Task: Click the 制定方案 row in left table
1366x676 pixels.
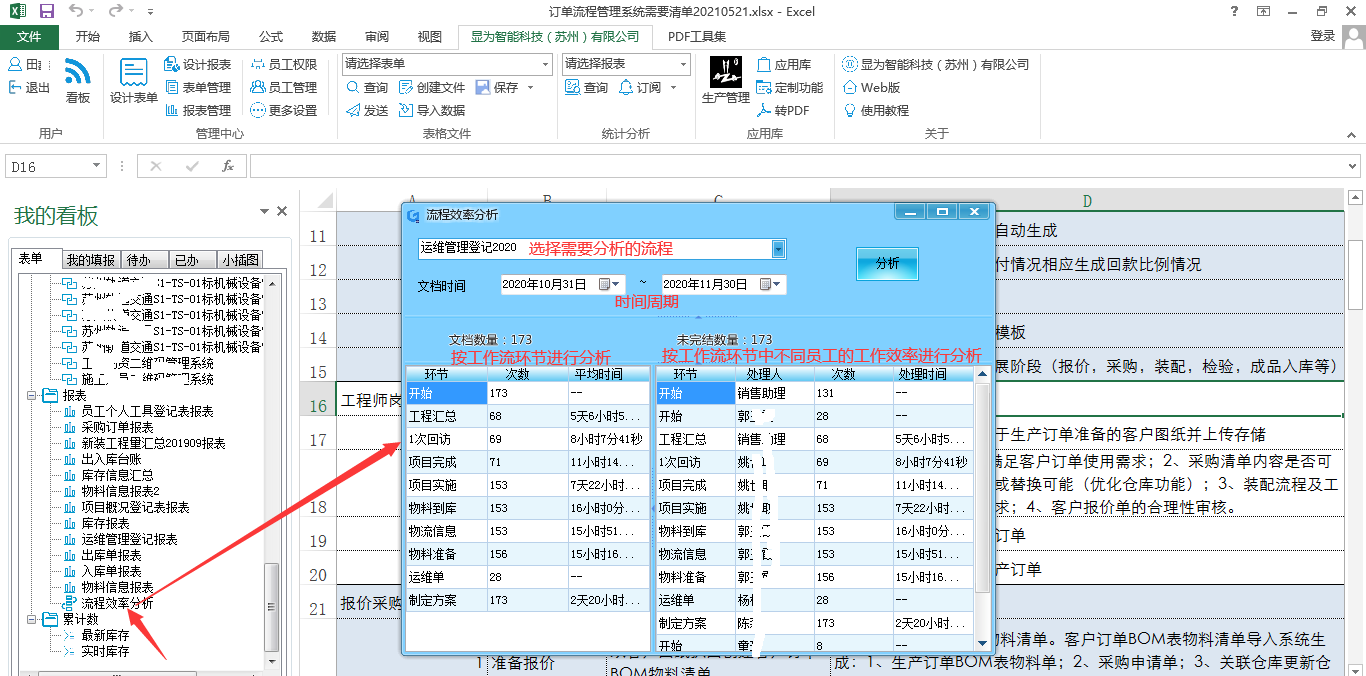Action: pyautogui.click(x=527, y=600)
